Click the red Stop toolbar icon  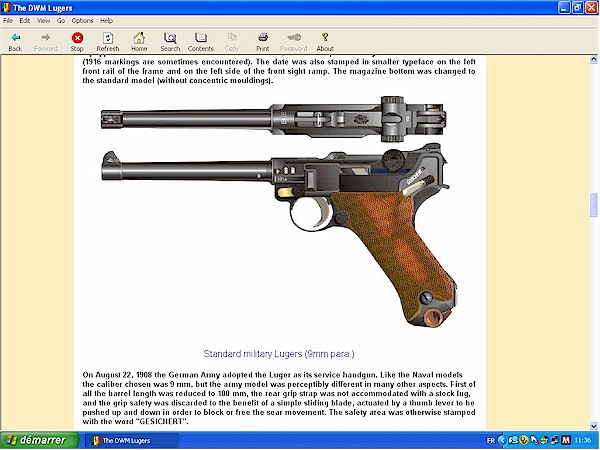[77, 42]
